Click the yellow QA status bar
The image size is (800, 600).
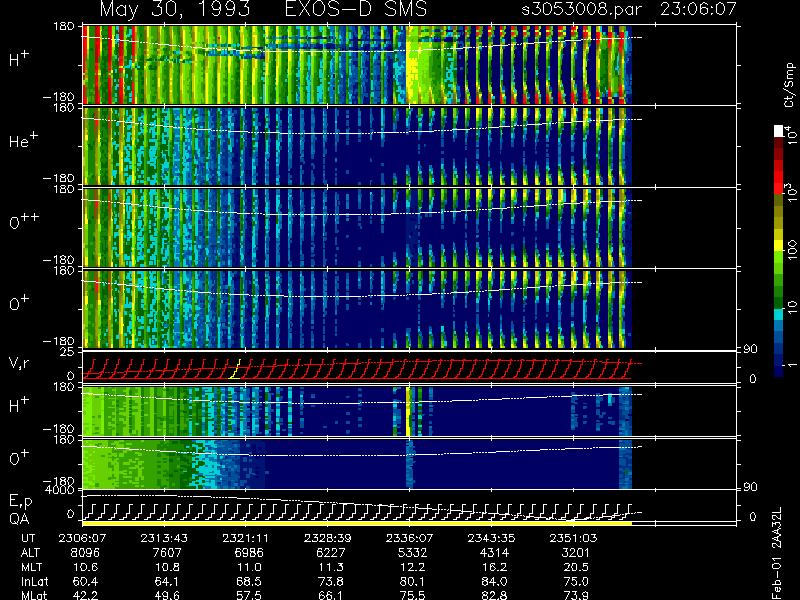[357, 523]
